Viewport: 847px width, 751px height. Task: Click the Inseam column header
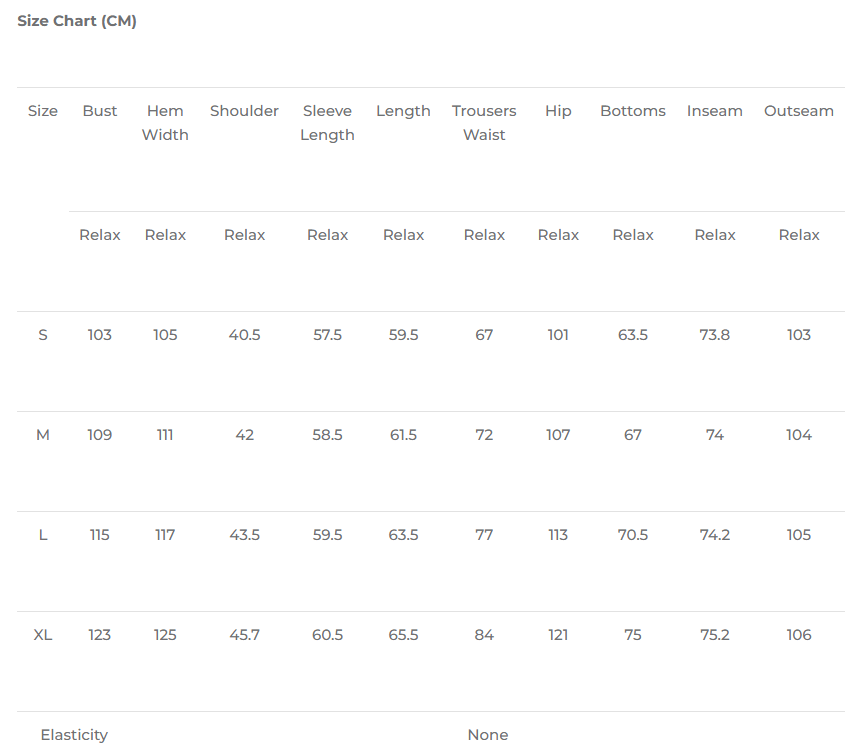[x=715, y=111]
